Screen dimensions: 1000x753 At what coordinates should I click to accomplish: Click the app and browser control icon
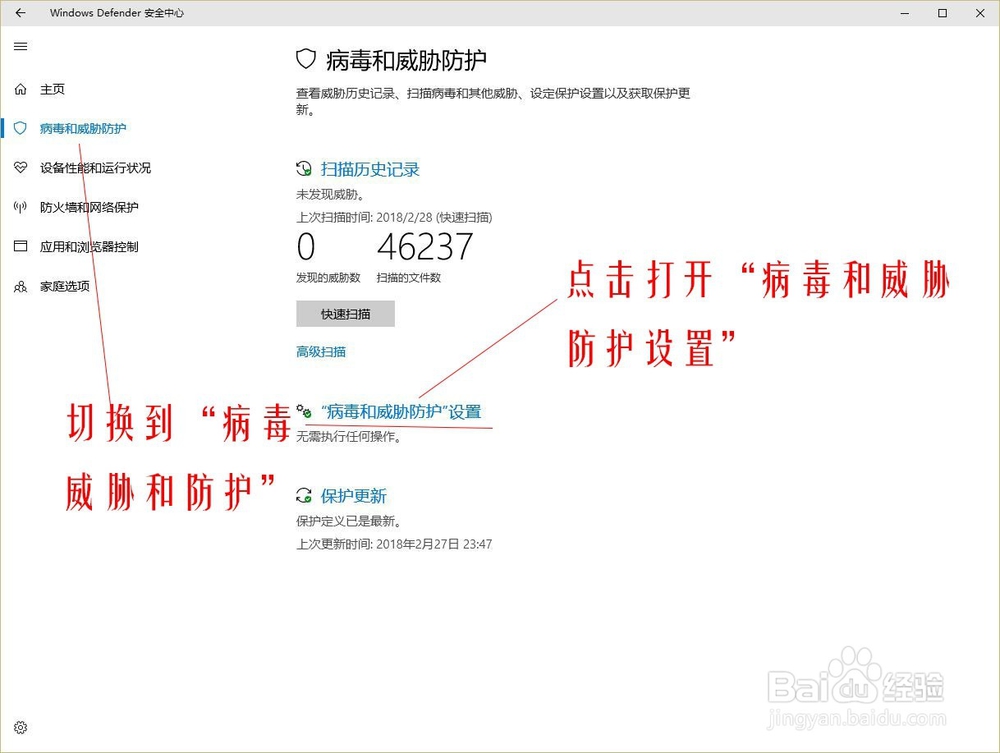[20, 246]
